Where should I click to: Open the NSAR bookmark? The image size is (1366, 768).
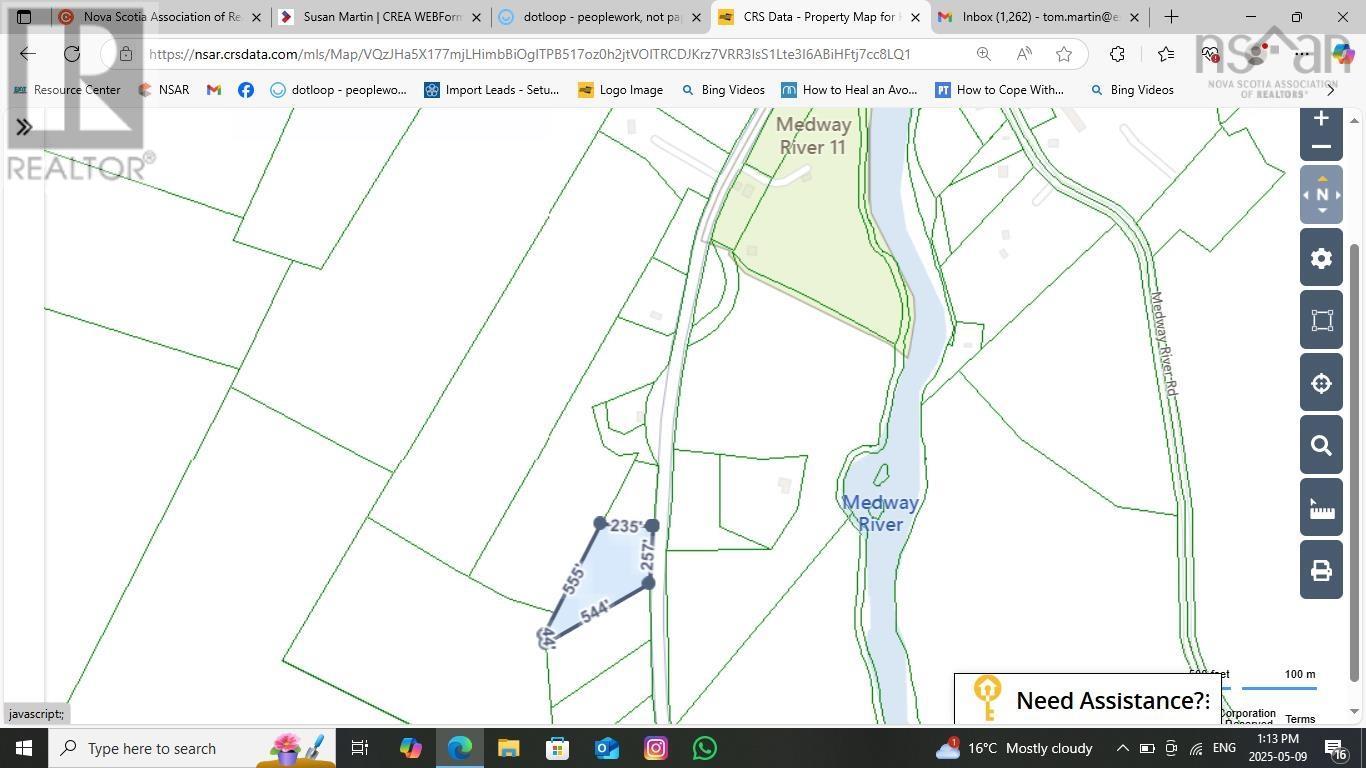click(x=164, y=90)
